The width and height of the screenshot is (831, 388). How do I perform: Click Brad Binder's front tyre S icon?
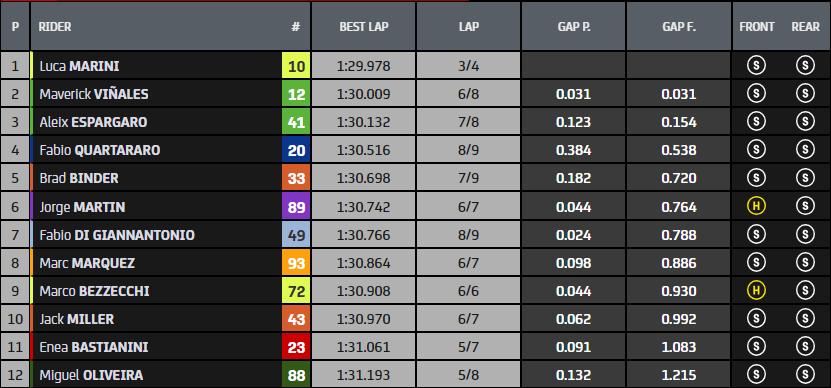756,178
